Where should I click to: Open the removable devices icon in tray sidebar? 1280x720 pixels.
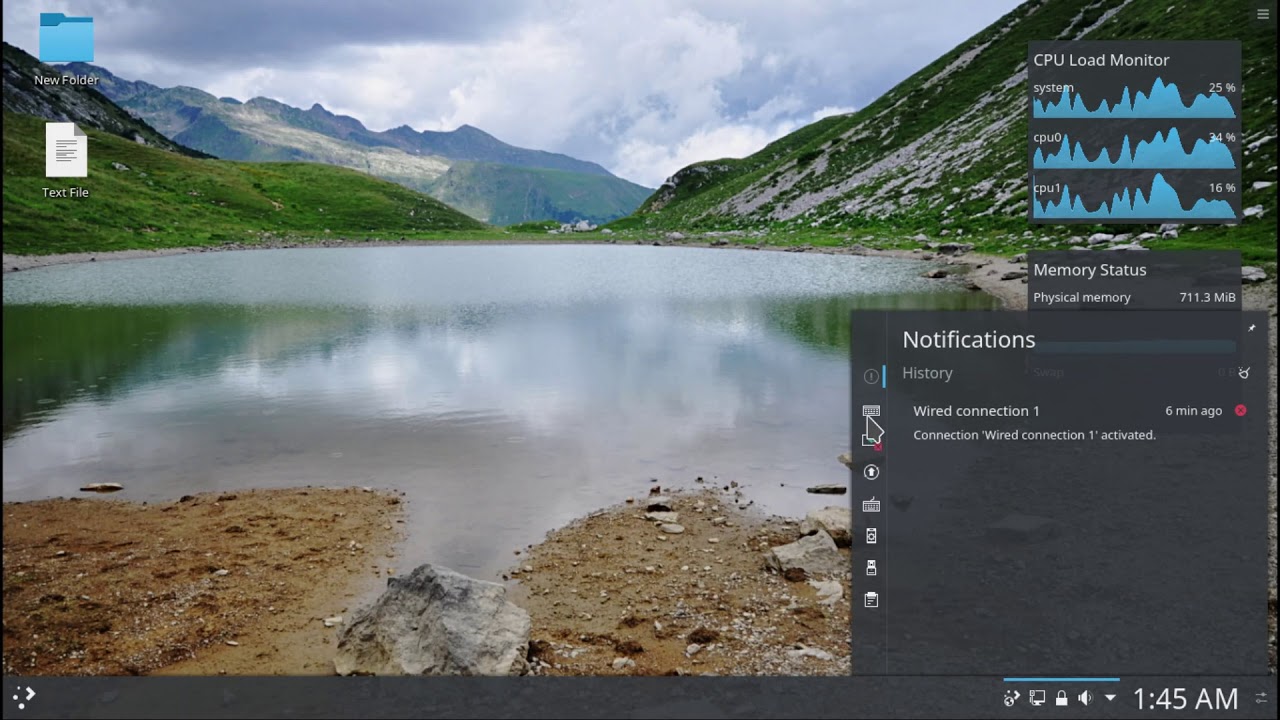pos(871,568)
